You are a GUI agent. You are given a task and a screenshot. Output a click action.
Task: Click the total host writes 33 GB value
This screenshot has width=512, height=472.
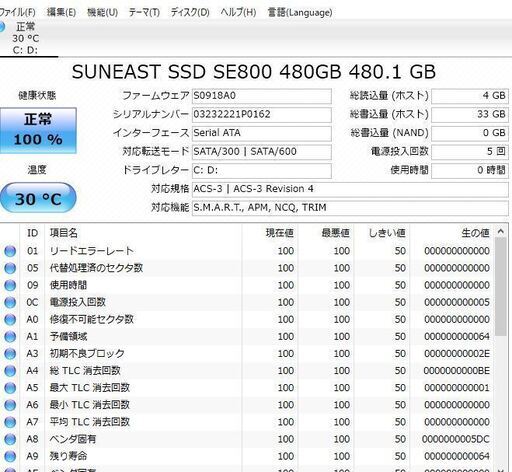coord(470,115)
